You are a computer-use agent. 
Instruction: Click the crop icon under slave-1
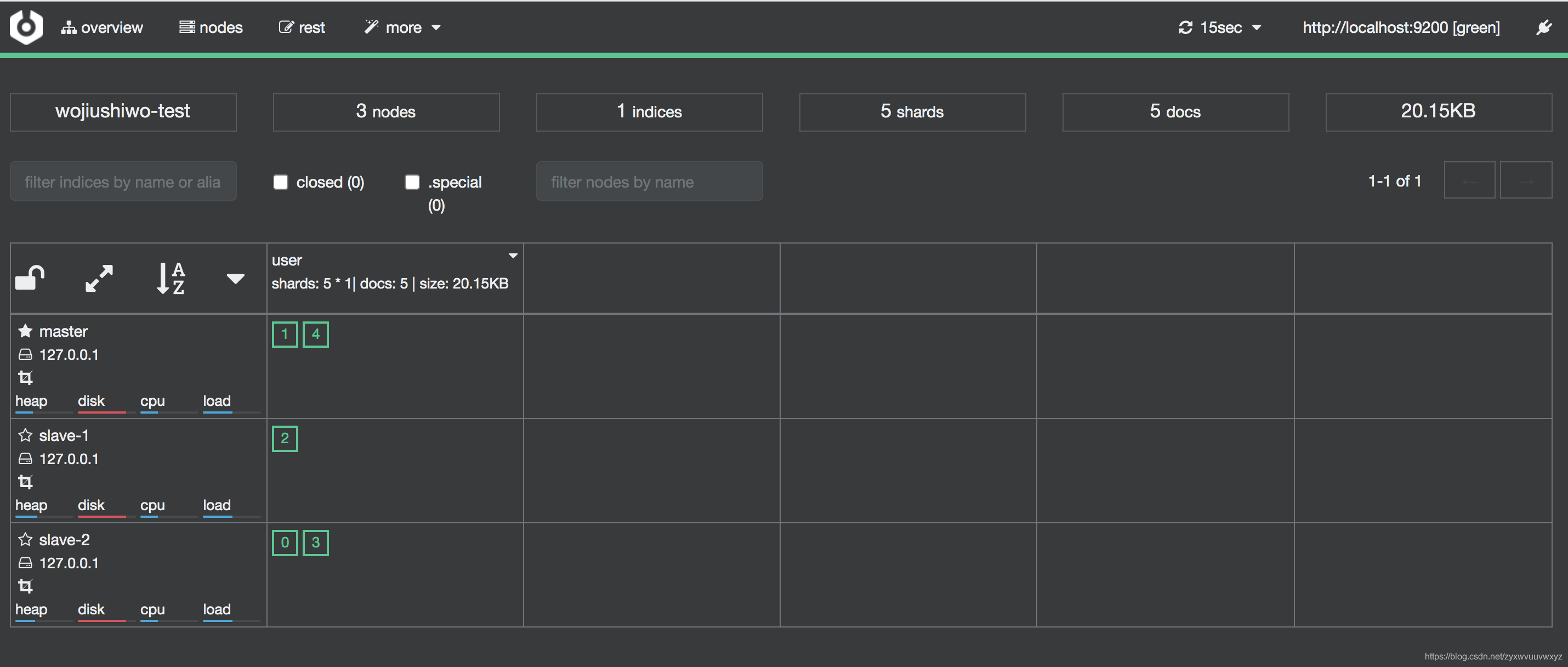click(25, 482)
